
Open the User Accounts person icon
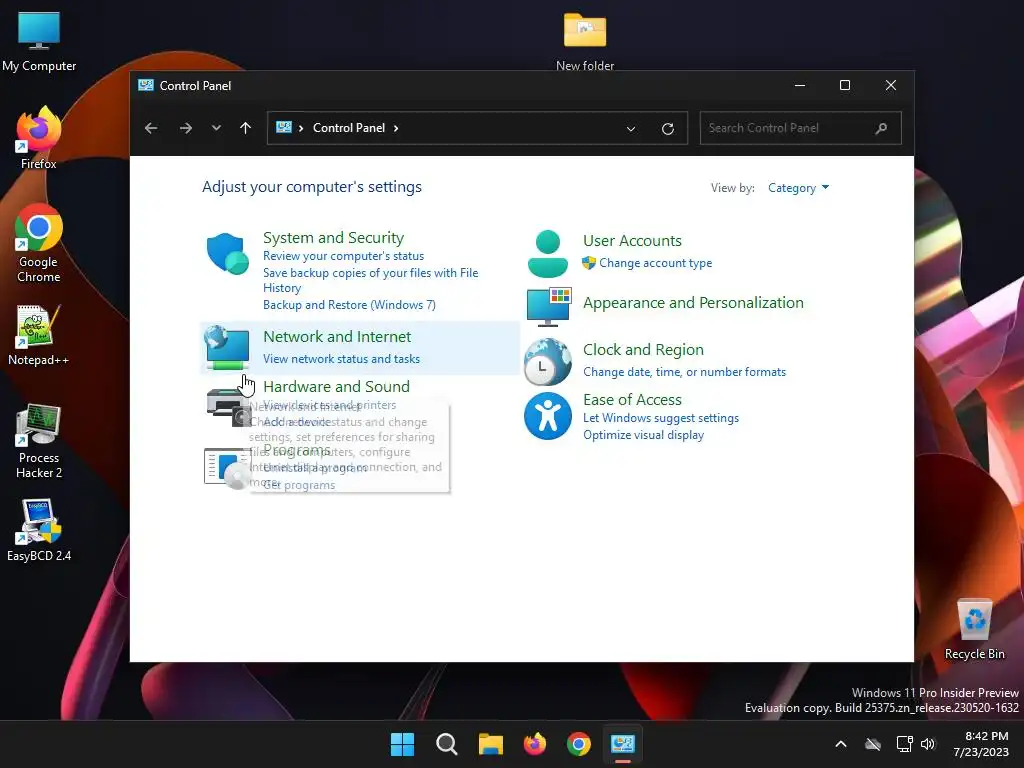547,253
